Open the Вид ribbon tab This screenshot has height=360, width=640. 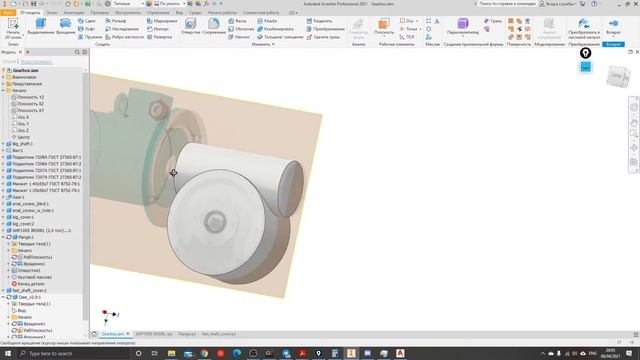tap(179, 13)
